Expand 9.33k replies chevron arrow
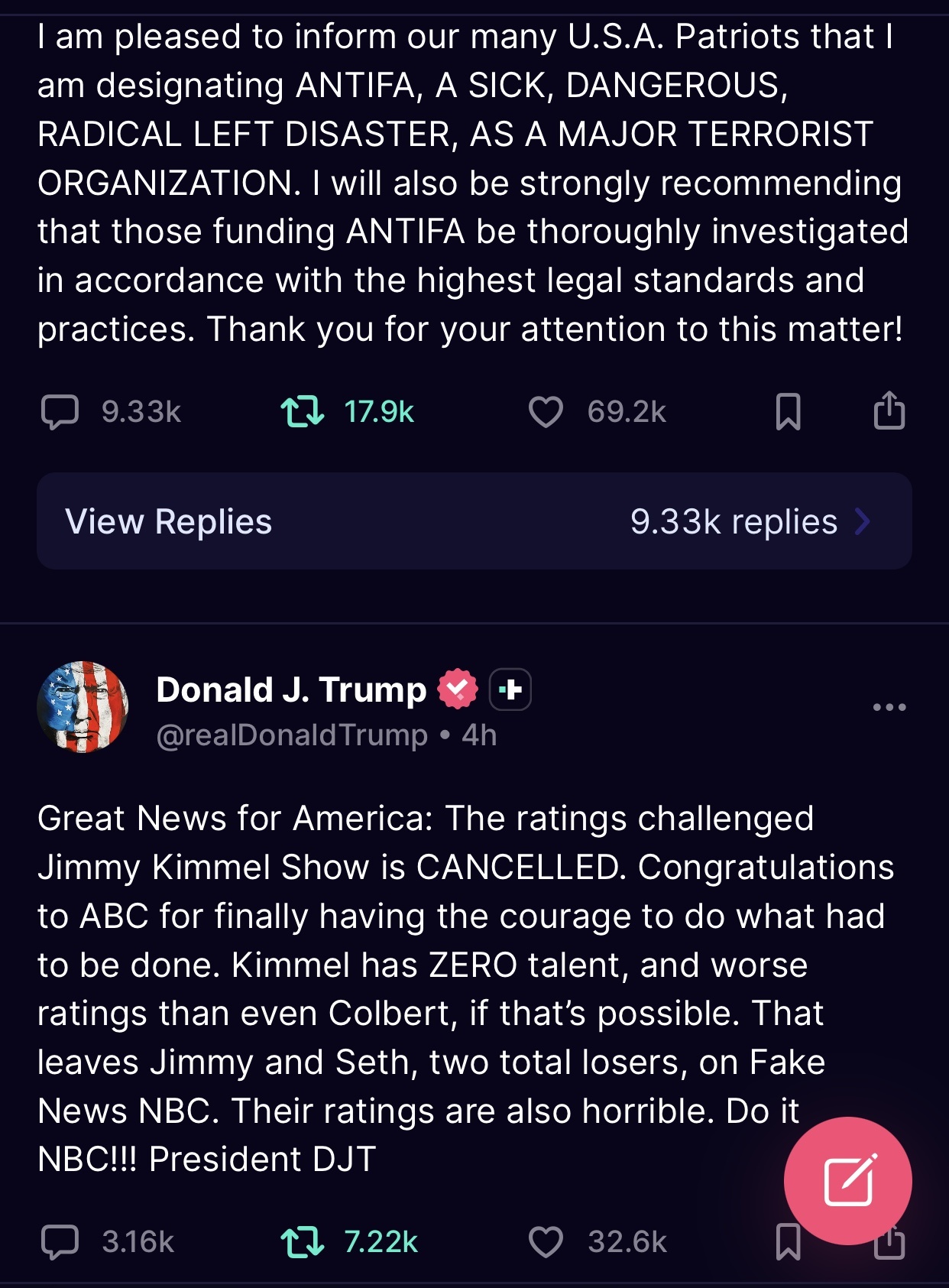The height and width of the screenshot is (1288, 949). click(x=863, y=522)
